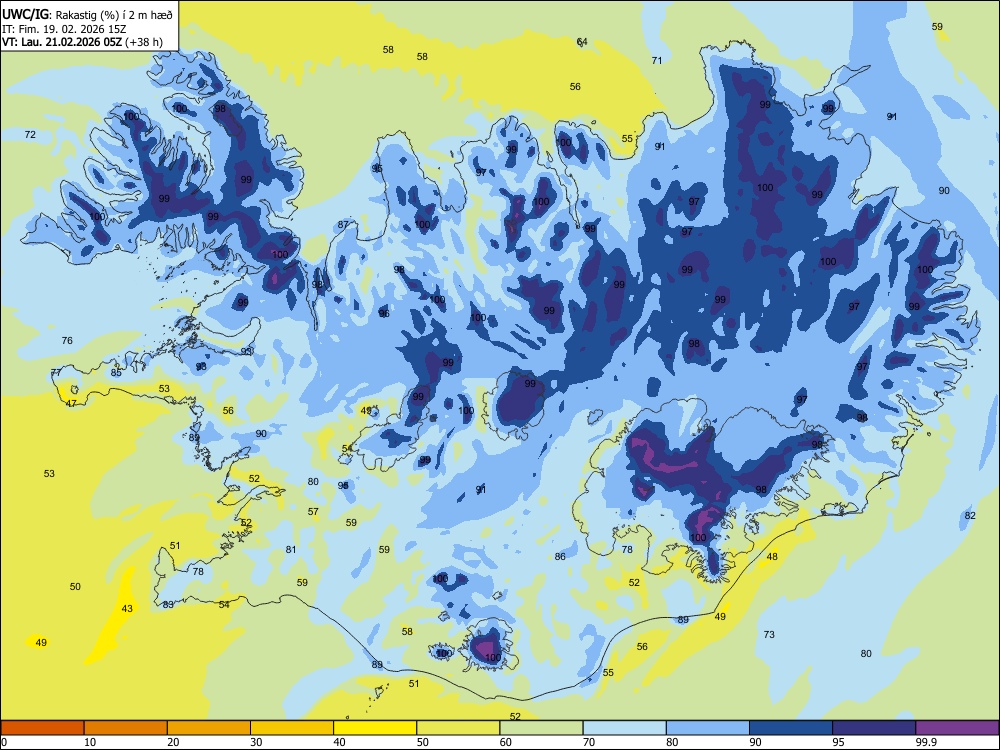Image resolution: width=1000 pixels, height=750 pixels.
Task: Click the '70' legend label
Action: click(589, 742)
